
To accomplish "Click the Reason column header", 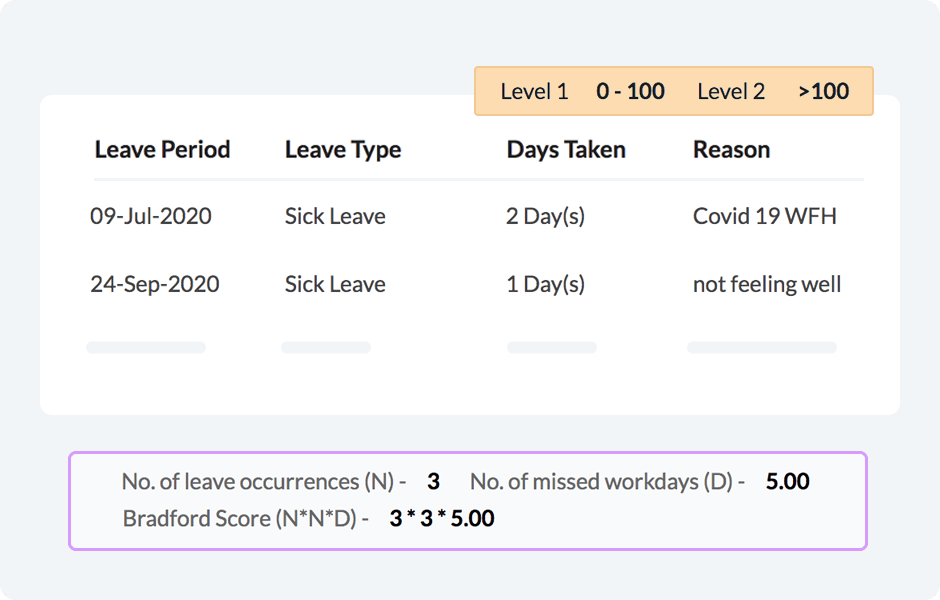I will (731, 150).
